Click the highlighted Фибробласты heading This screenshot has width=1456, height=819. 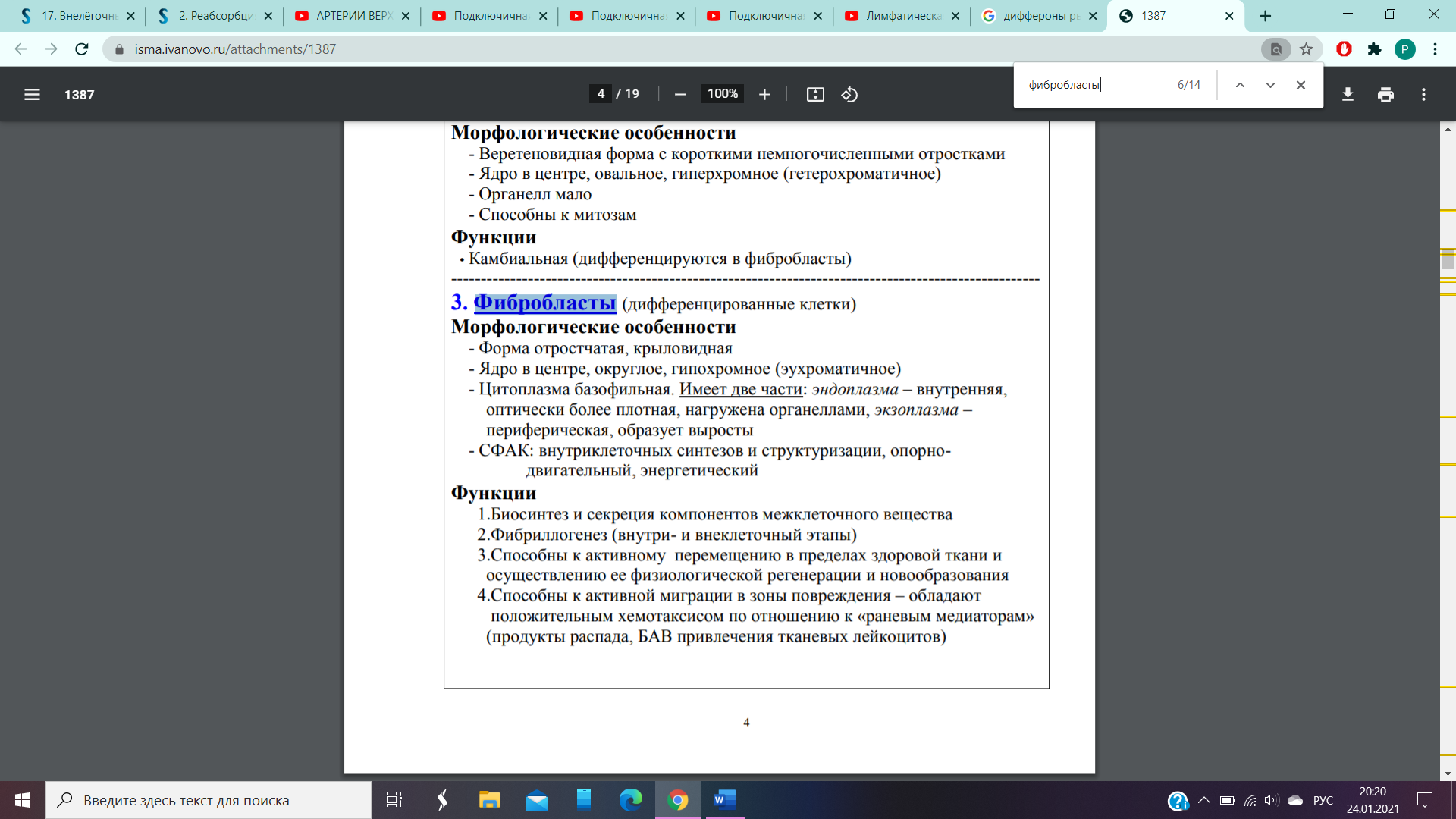click(544, 303)
